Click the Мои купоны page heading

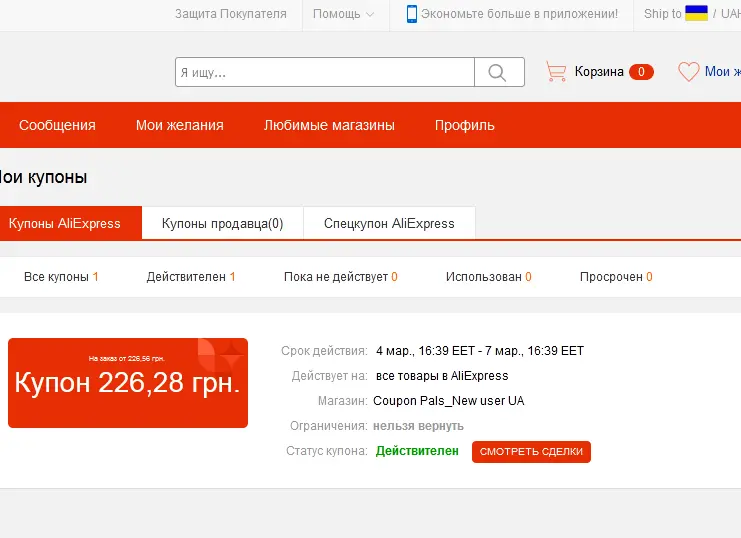43,177
